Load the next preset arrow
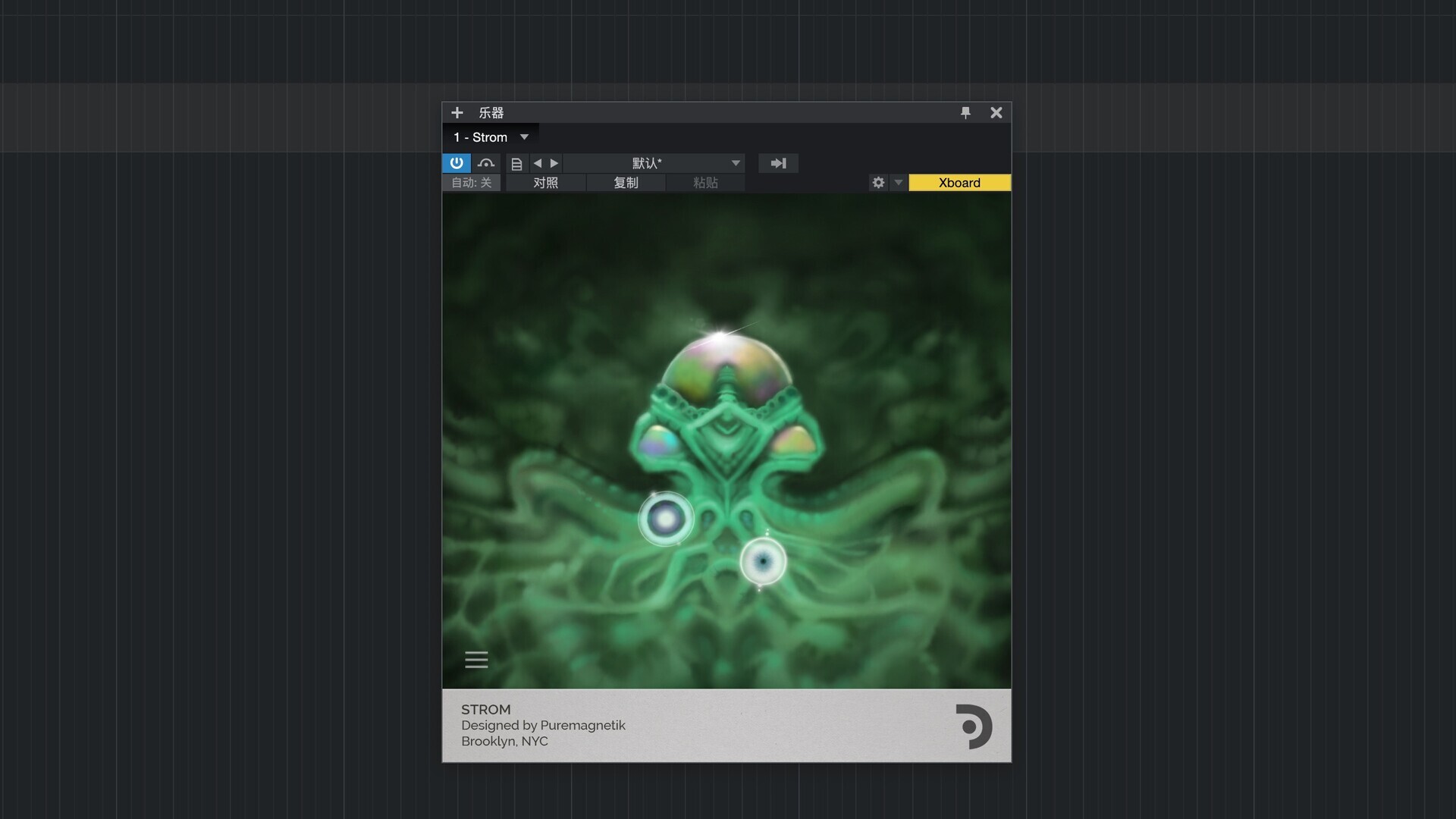Image resolution: width=1456 pixels, height=819 pixels. click(554, 163)
